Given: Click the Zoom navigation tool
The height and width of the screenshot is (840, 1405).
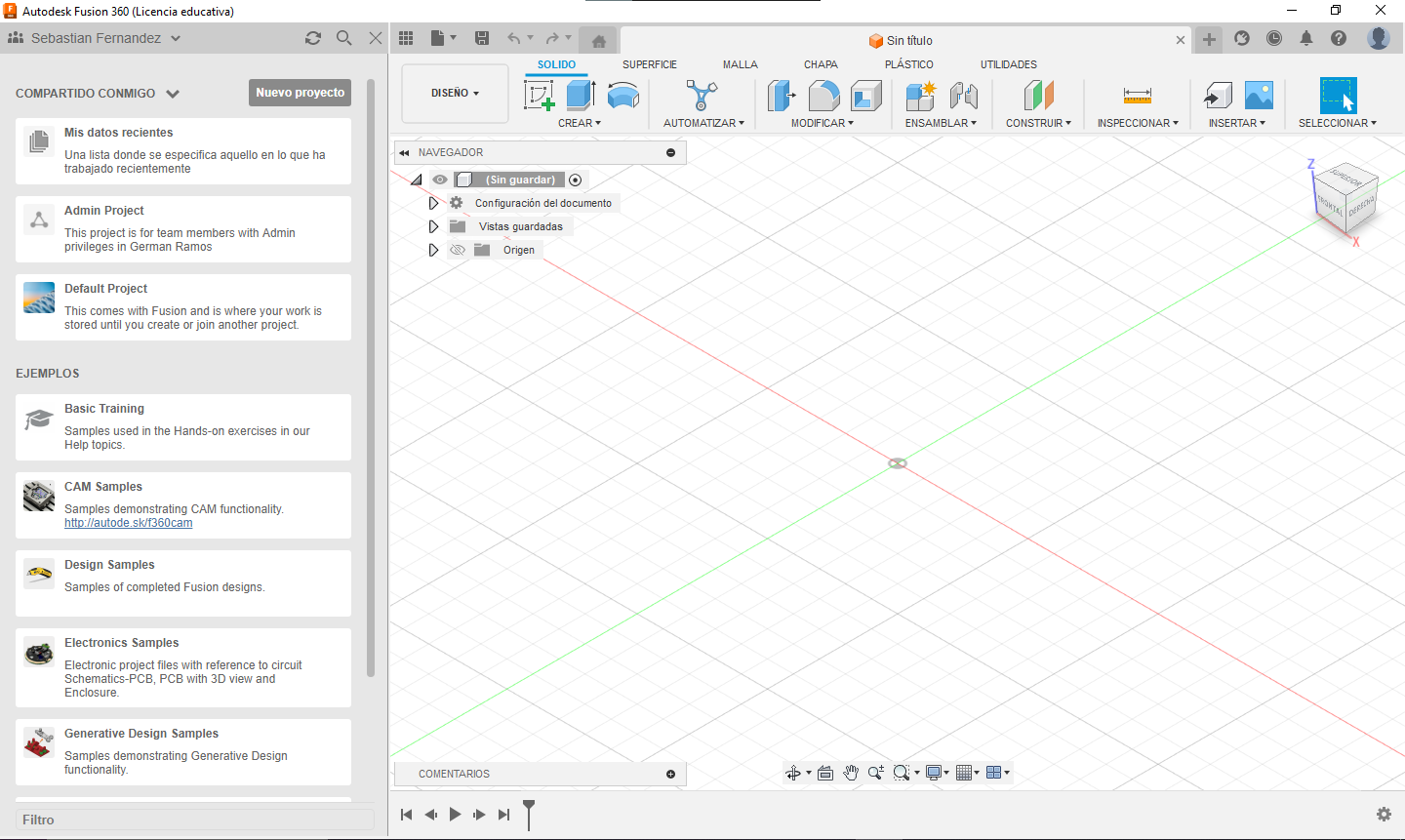Looking at the screenshot, I should click(x=876, y=773).
